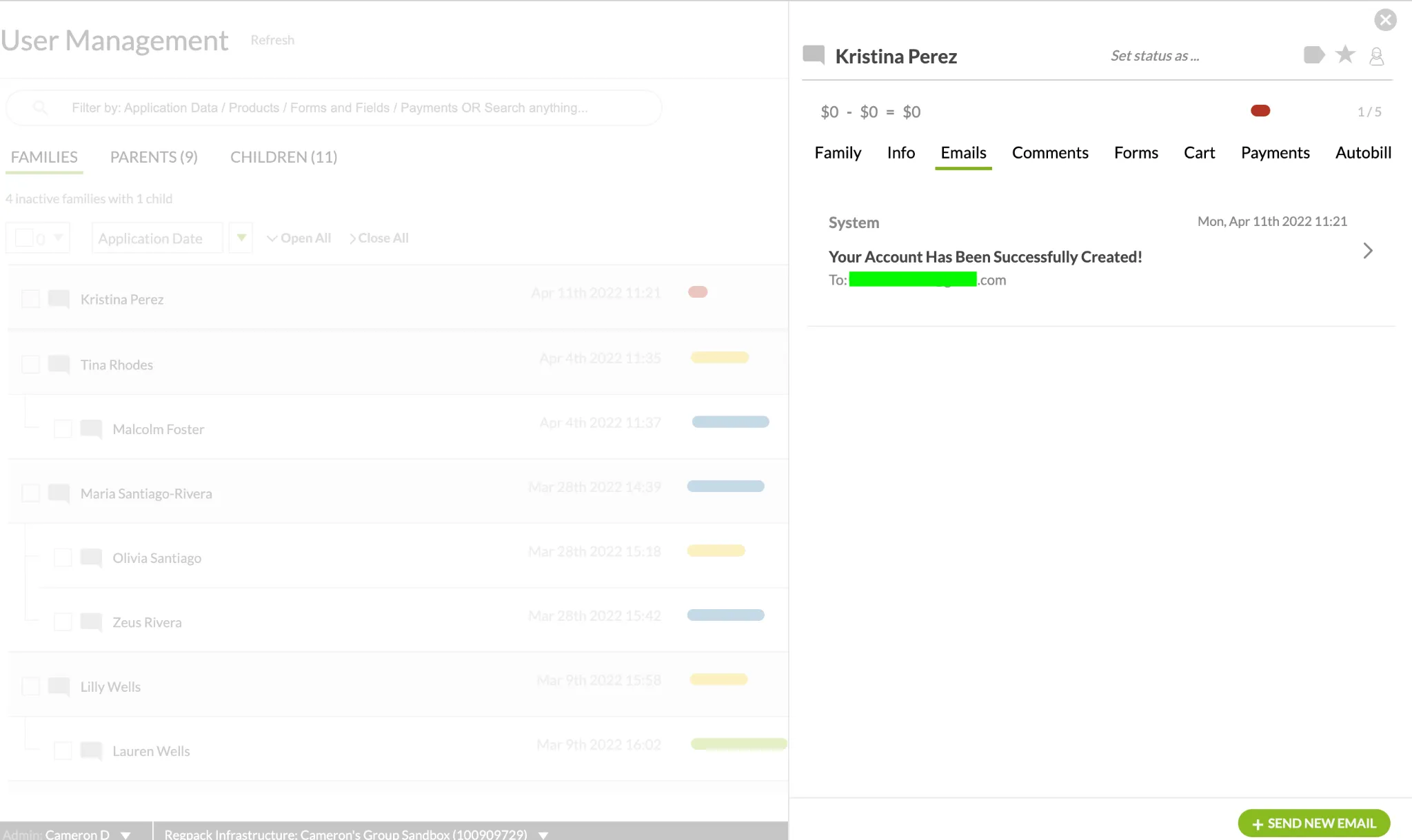Switch to the Comments tab
The height and width of the screenshot is (840, 1412).
click(x=1050, y=153)
